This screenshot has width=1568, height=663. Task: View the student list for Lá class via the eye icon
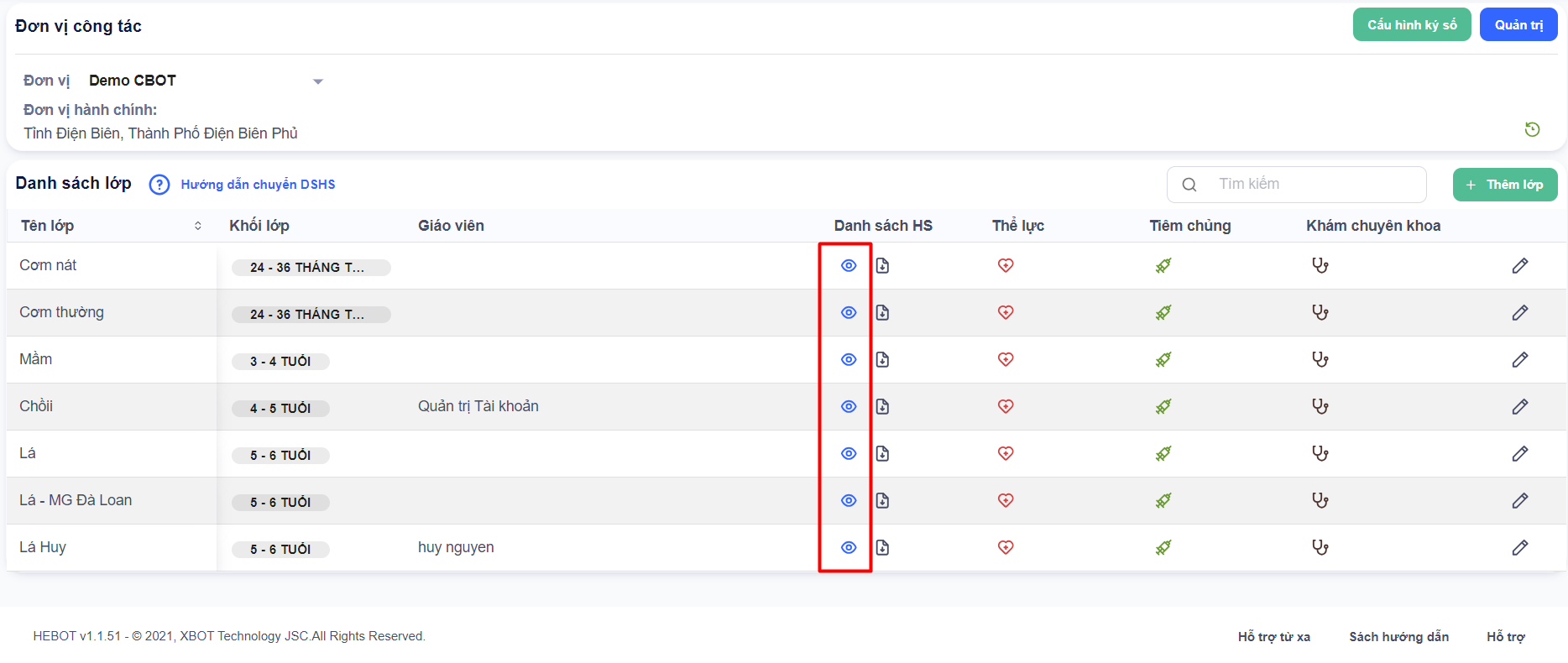849,454
